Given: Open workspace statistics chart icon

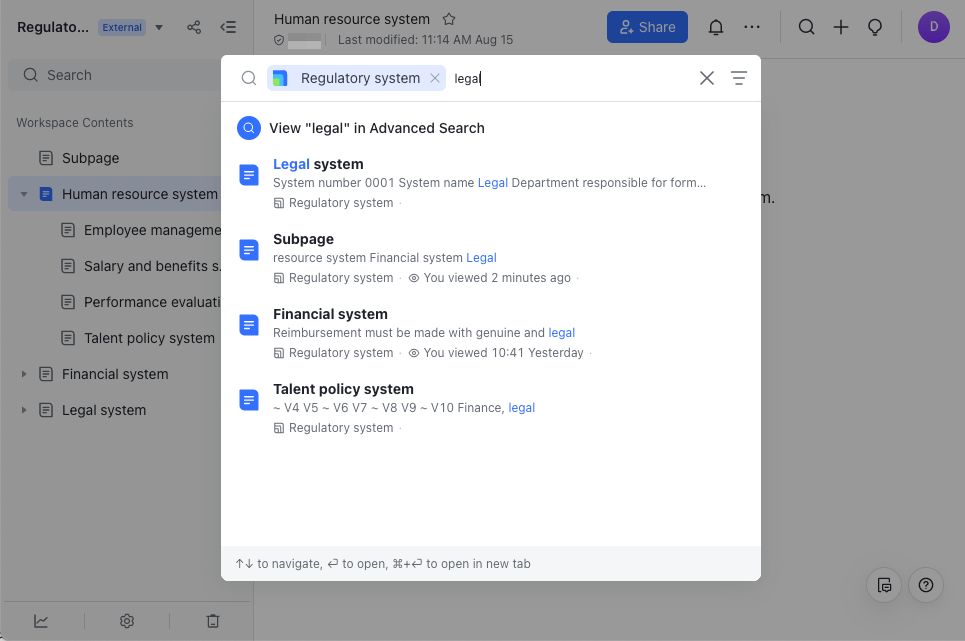Looking at the screenshot, I should pyautogui.click(x=41, y=621).
